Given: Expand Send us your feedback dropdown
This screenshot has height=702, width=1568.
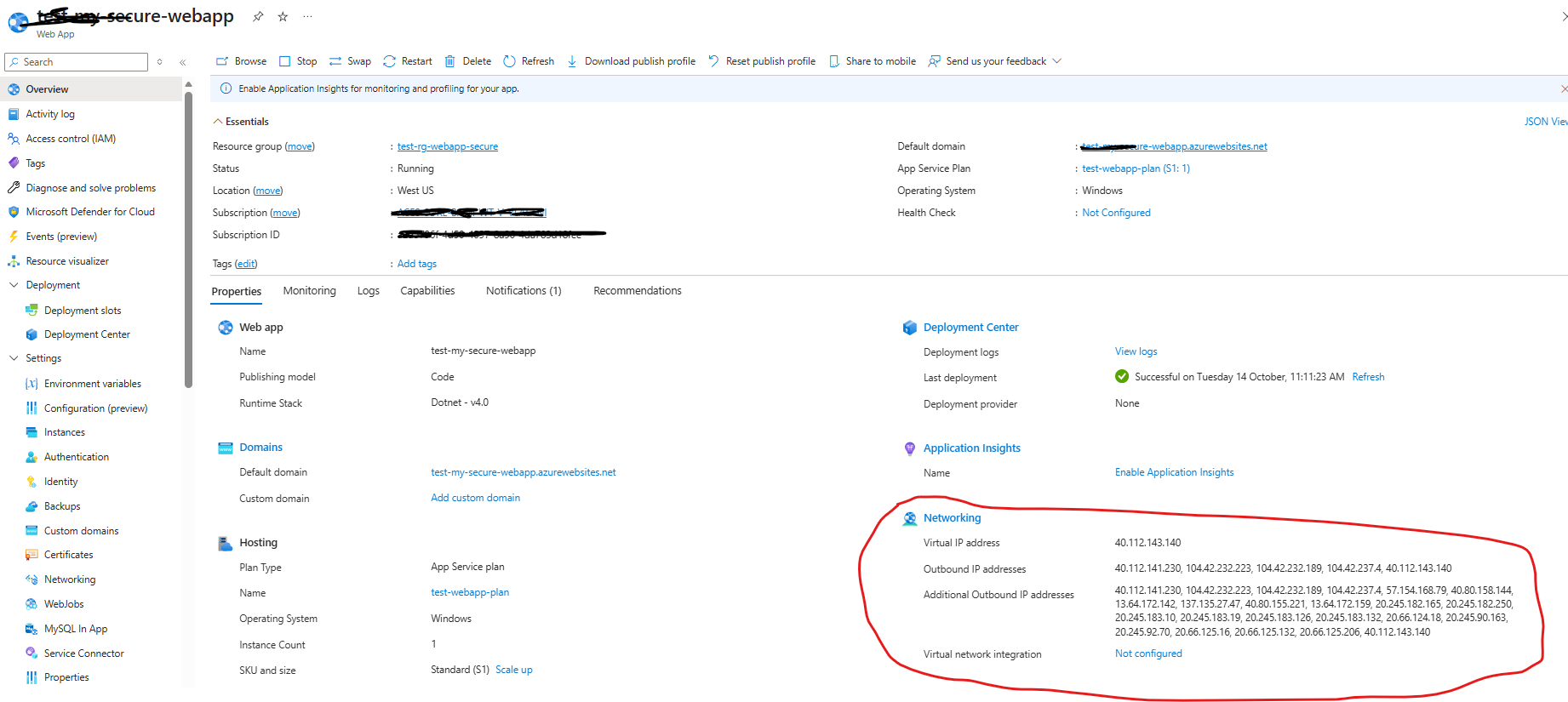Looking at the screenshot, I should point(1057,61).
